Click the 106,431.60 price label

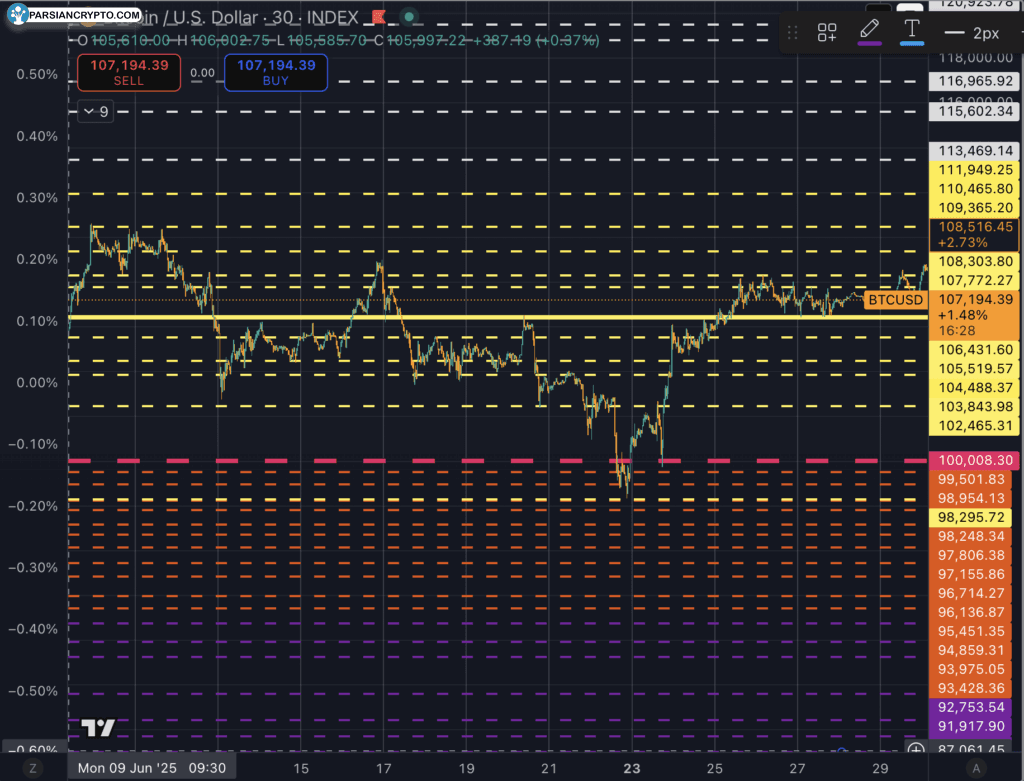pyautogui.click(x=974, y=350)
